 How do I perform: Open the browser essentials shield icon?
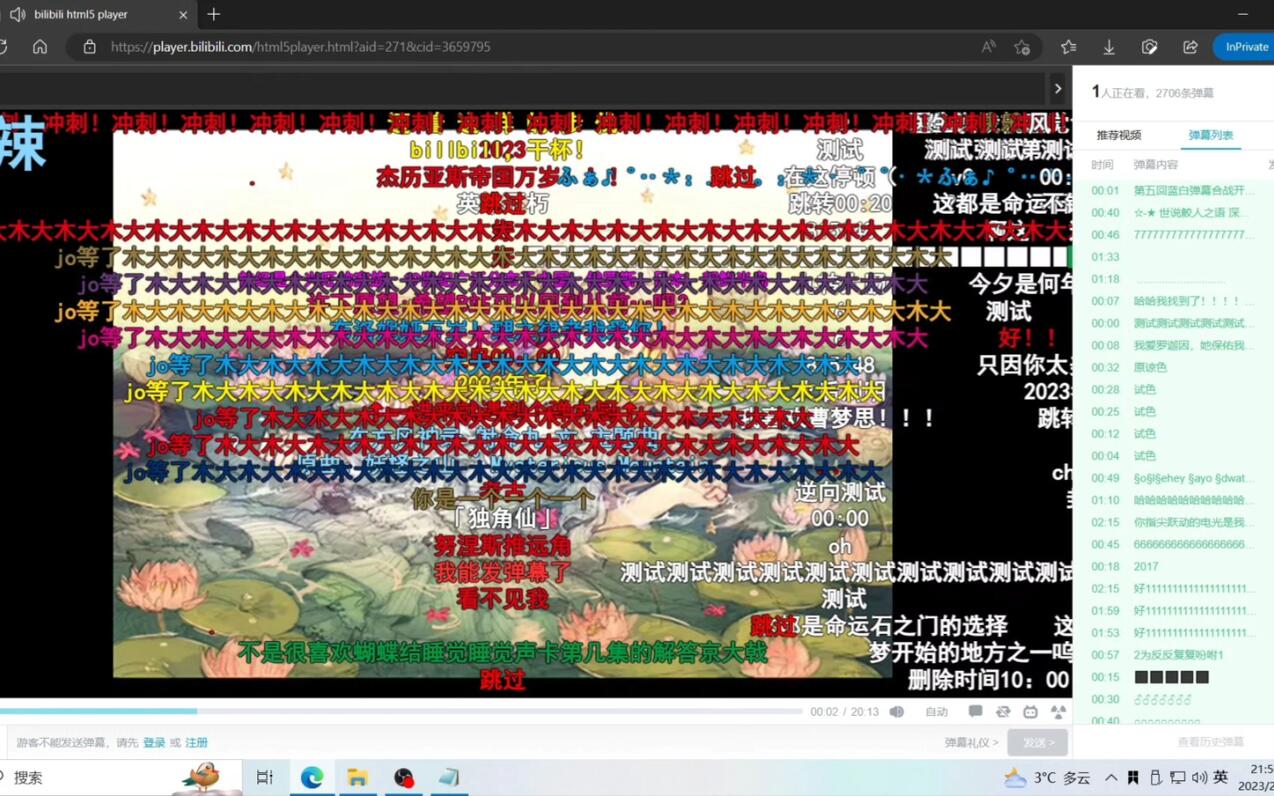(x=1149, y=47)
